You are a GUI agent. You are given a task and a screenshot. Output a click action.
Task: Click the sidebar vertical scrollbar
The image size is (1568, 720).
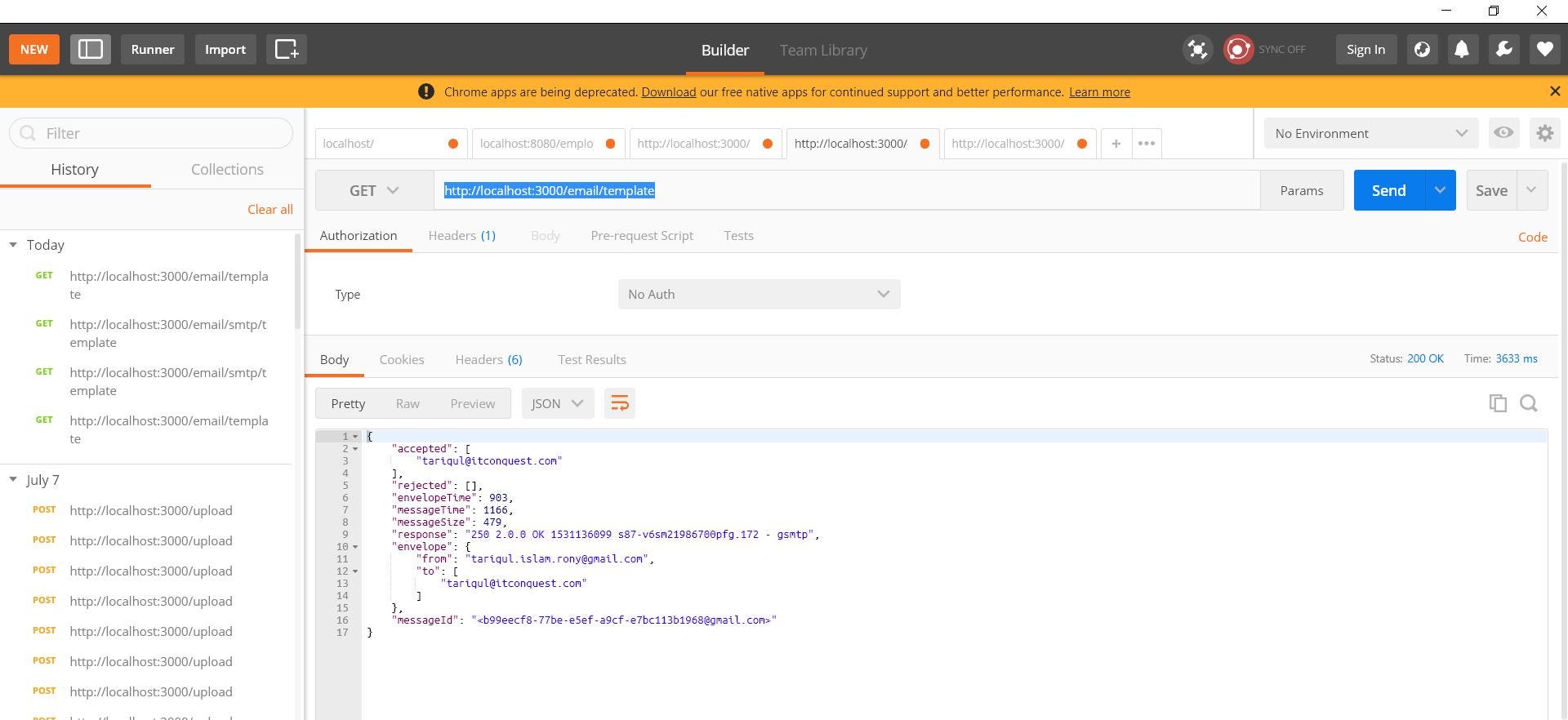[x=298, y=282]
